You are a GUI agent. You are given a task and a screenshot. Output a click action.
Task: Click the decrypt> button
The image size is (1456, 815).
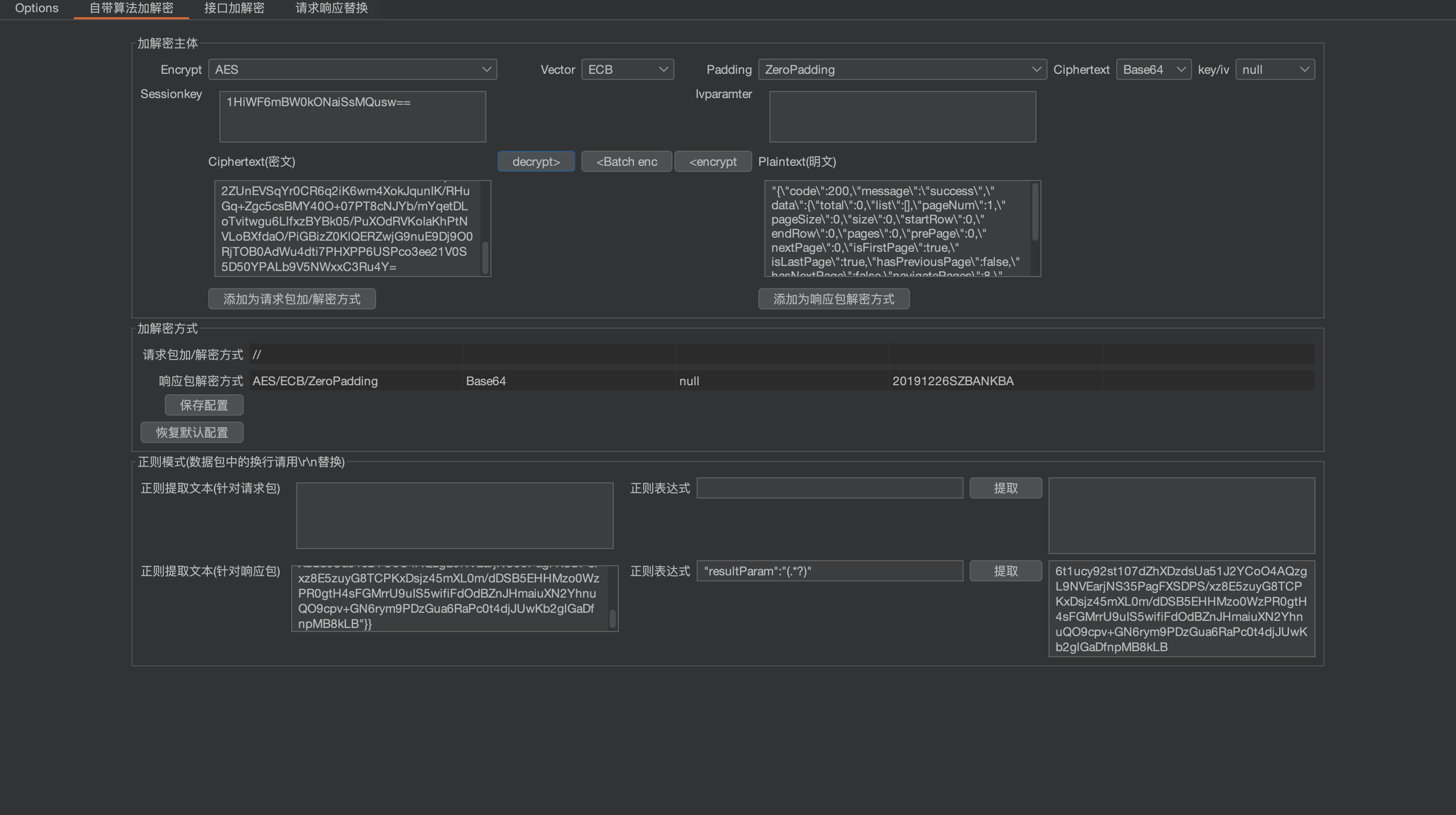tap(536, 162)
